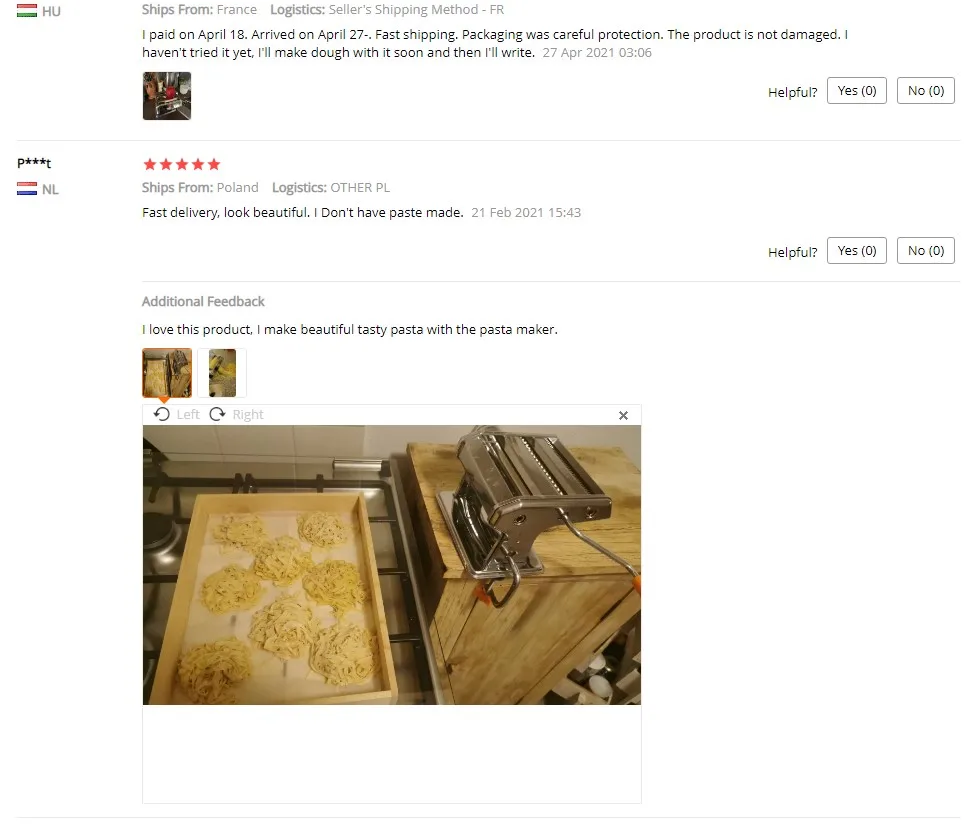Click the HU country label
980x830 pixels.
pos(51,11)
